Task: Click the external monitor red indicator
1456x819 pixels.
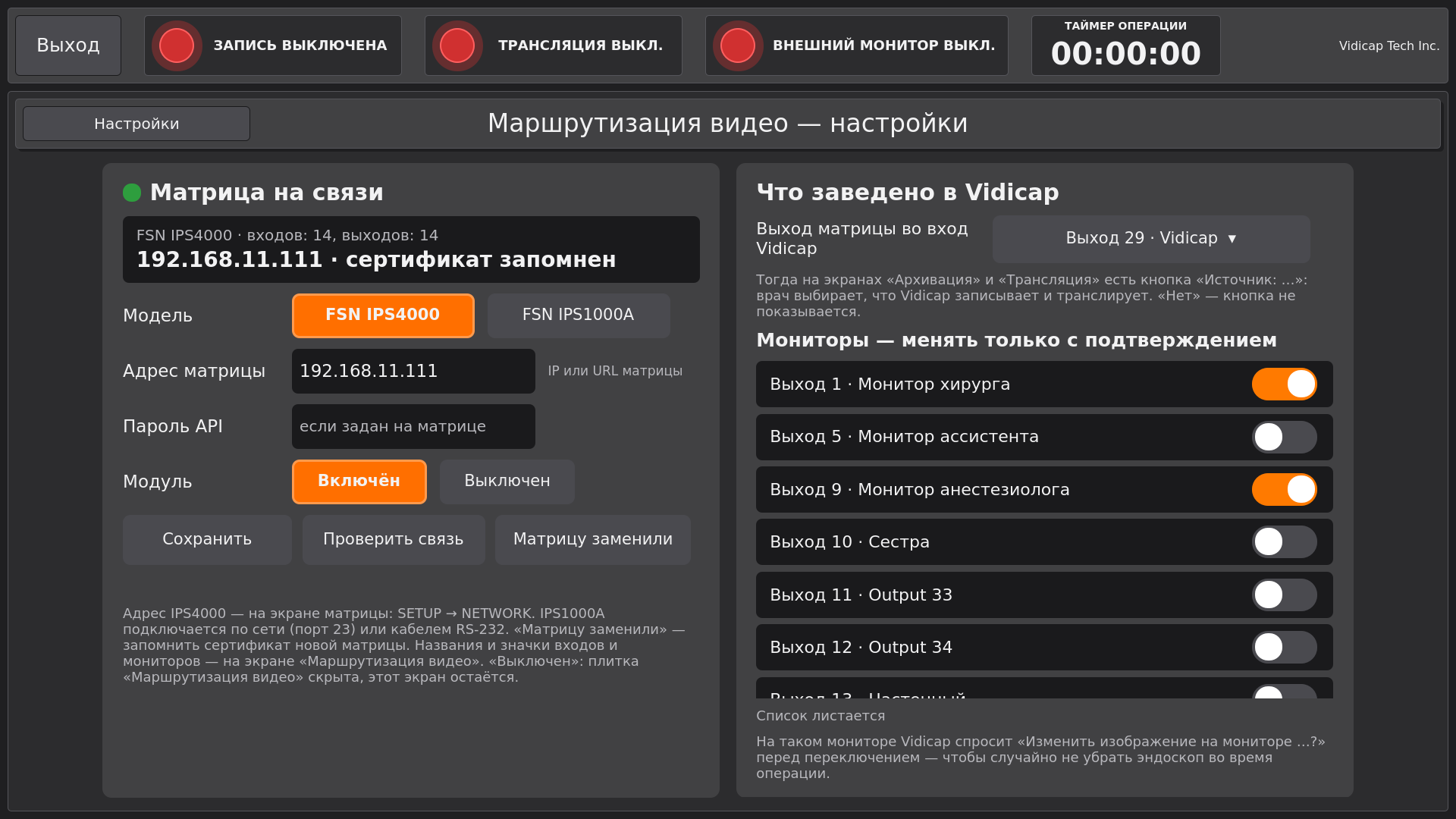Action: 738,45
